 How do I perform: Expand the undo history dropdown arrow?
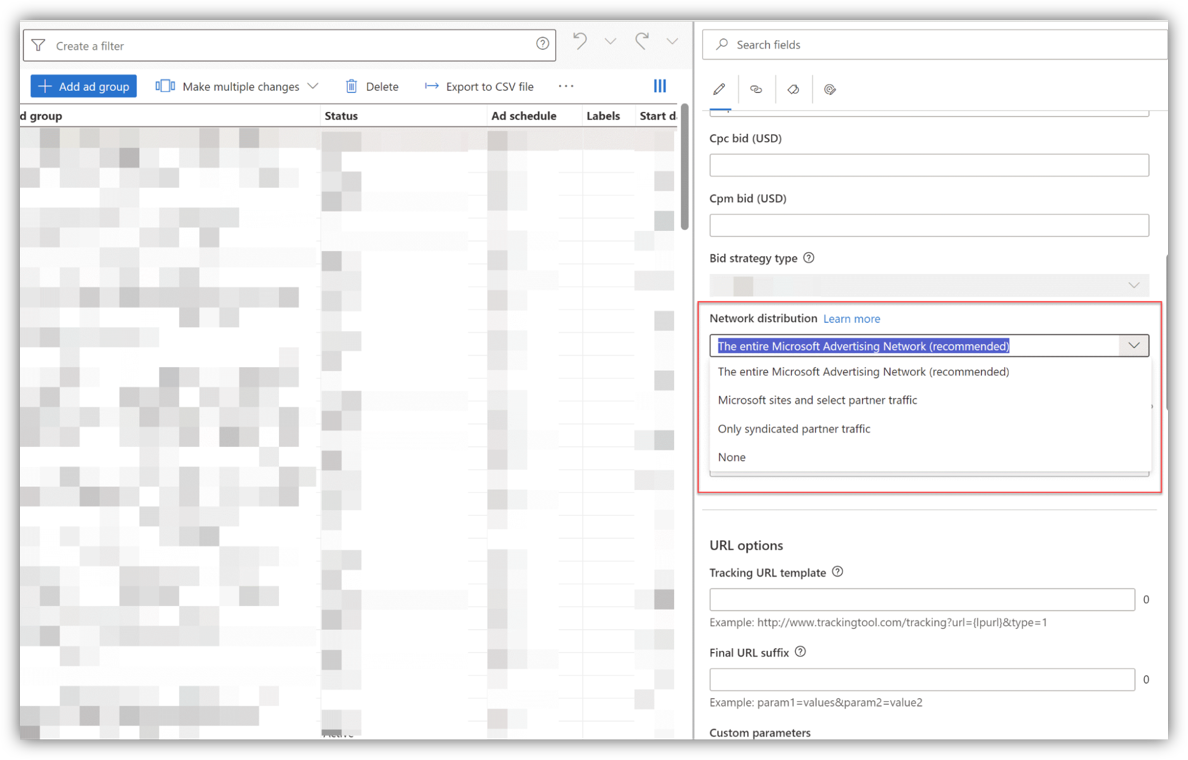pos(610,42)
